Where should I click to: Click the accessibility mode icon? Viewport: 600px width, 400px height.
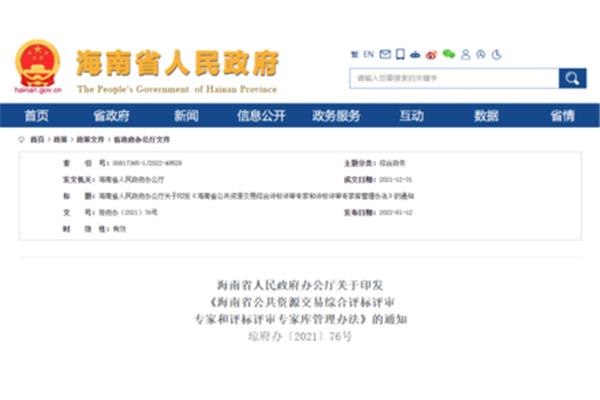[481, 54]
